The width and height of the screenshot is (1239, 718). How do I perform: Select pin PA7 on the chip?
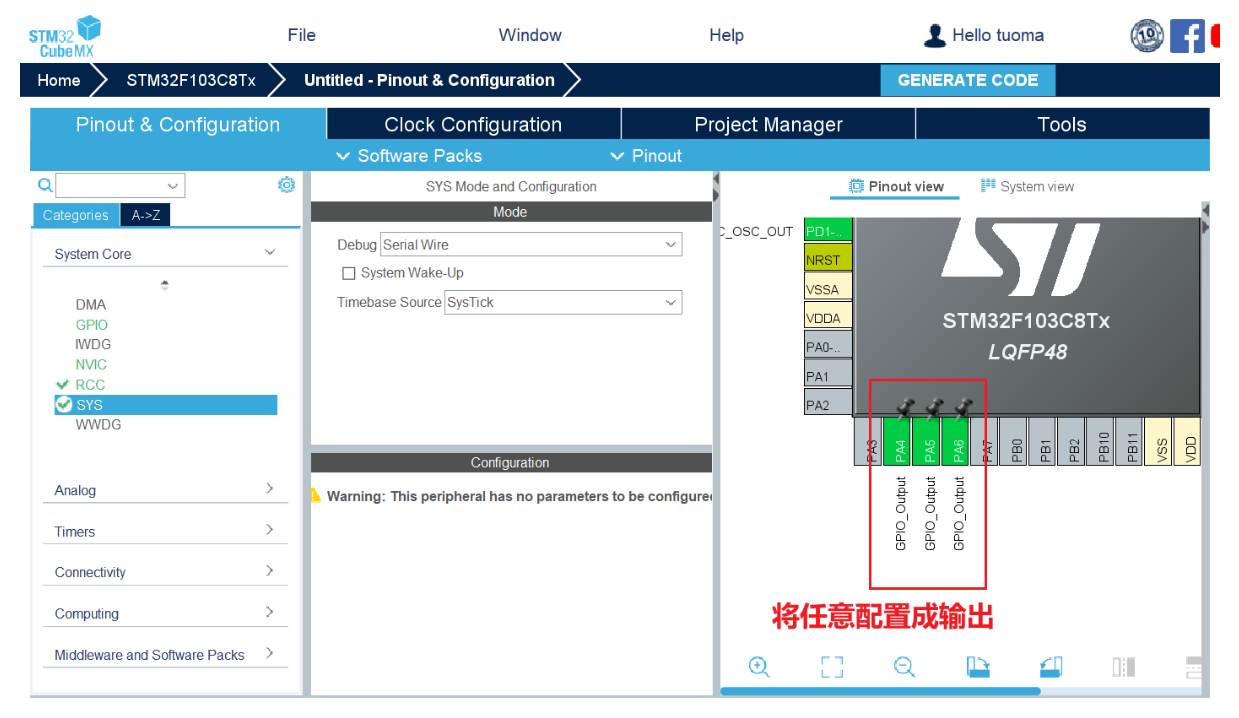986,441
